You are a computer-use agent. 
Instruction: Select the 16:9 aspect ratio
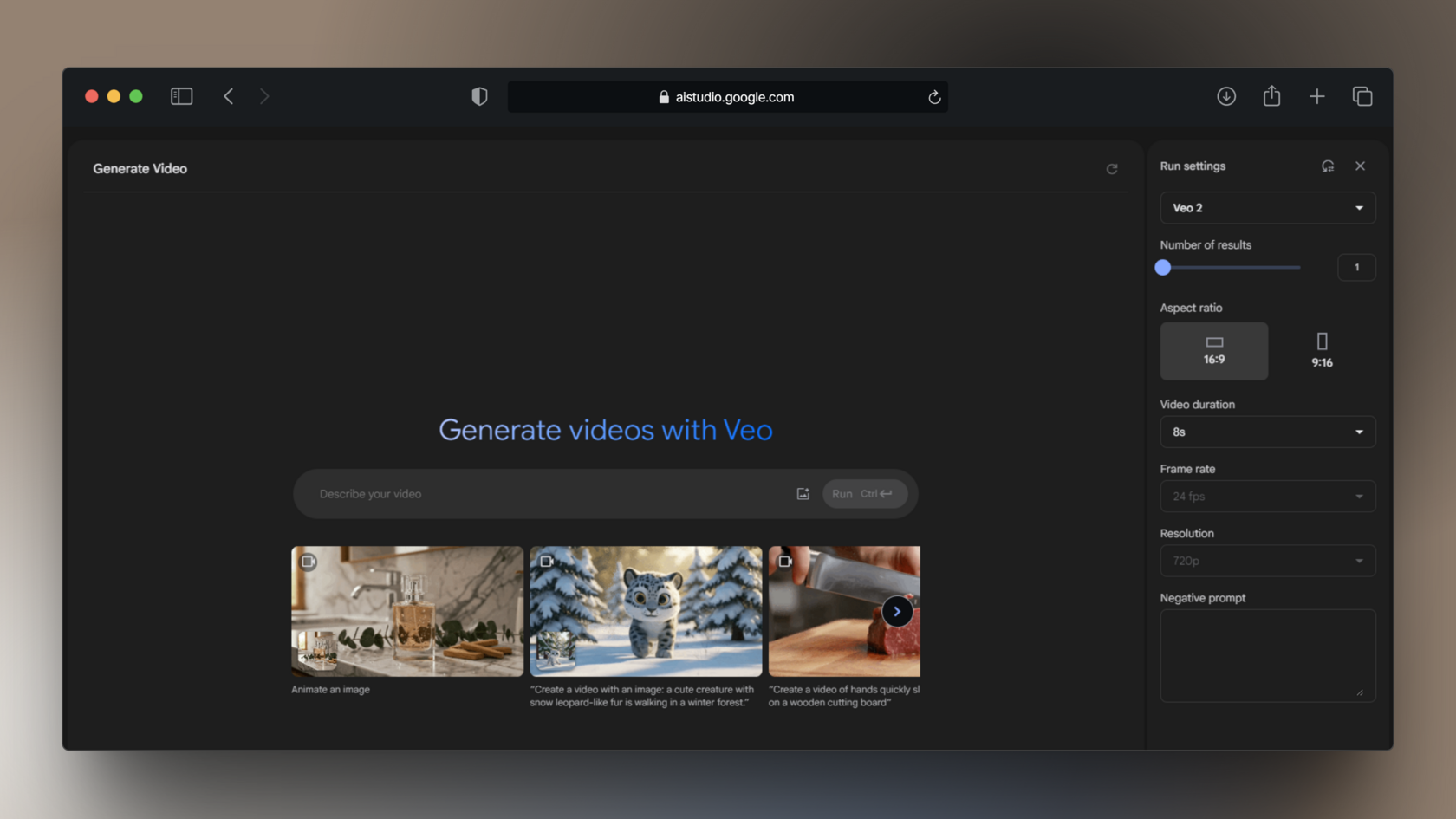coord(1214,351)
